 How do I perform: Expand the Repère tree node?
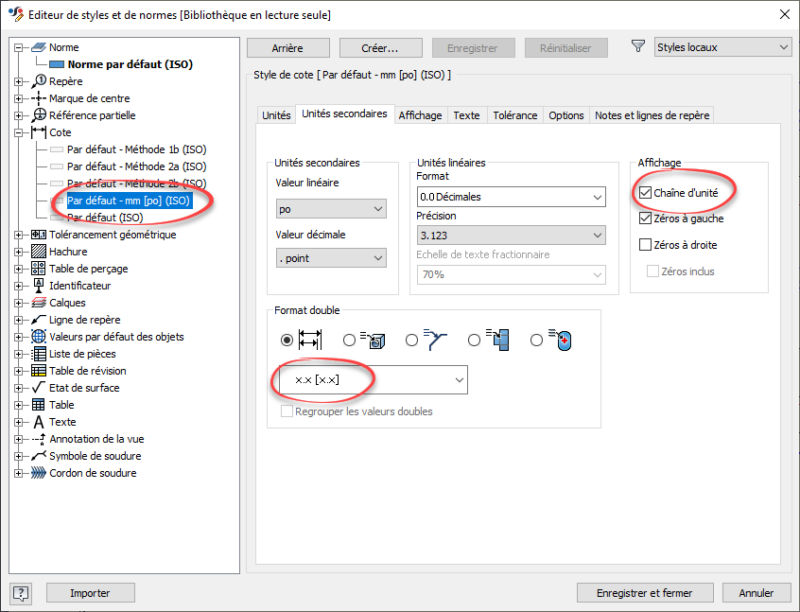pos(20,82)
